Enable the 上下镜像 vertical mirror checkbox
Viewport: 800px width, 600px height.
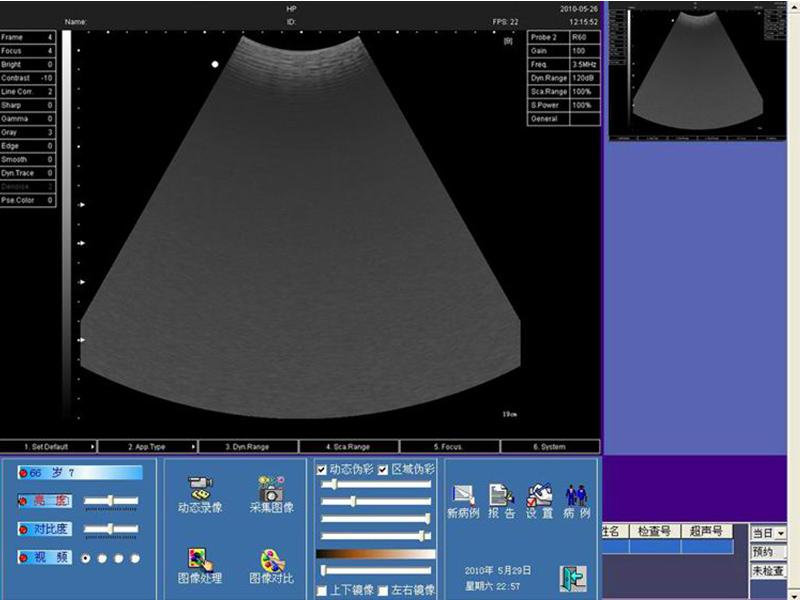[322, 590]
